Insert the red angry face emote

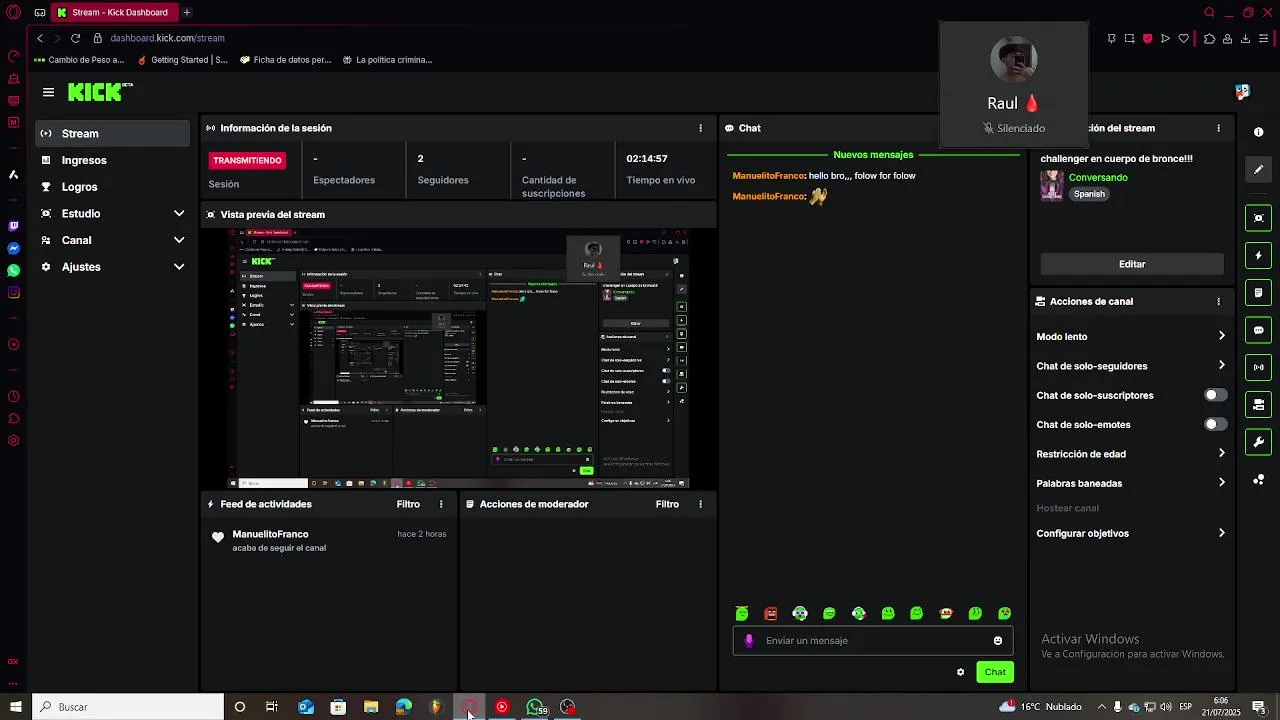point(771,614)
